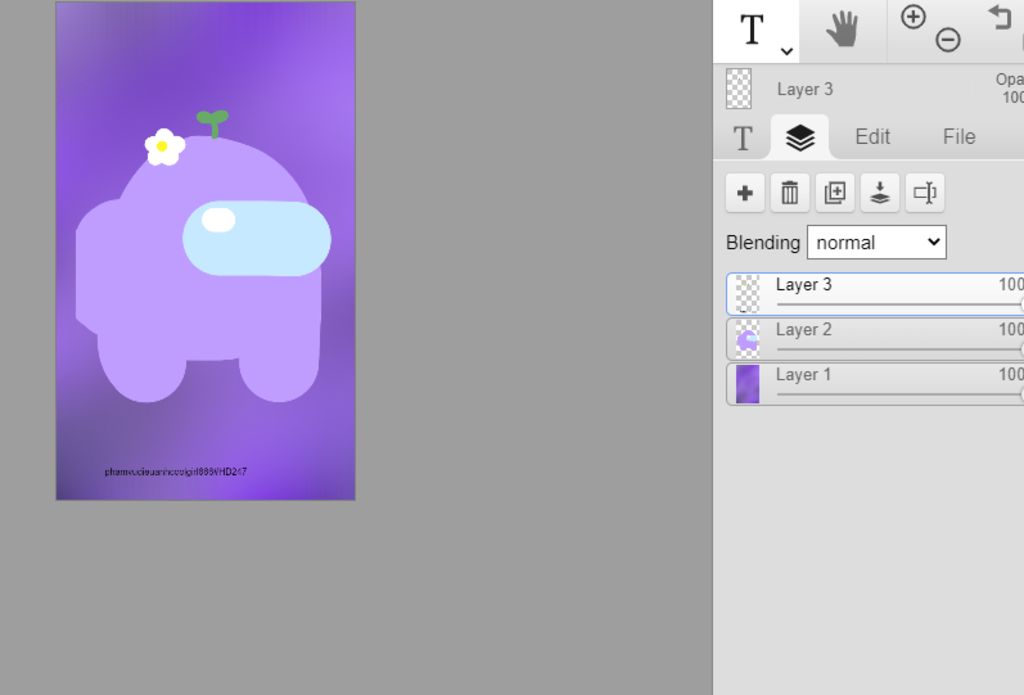Open the Blending mode dropdown
The height and width of the screenshot is (695, 1024).
point(876,242)
